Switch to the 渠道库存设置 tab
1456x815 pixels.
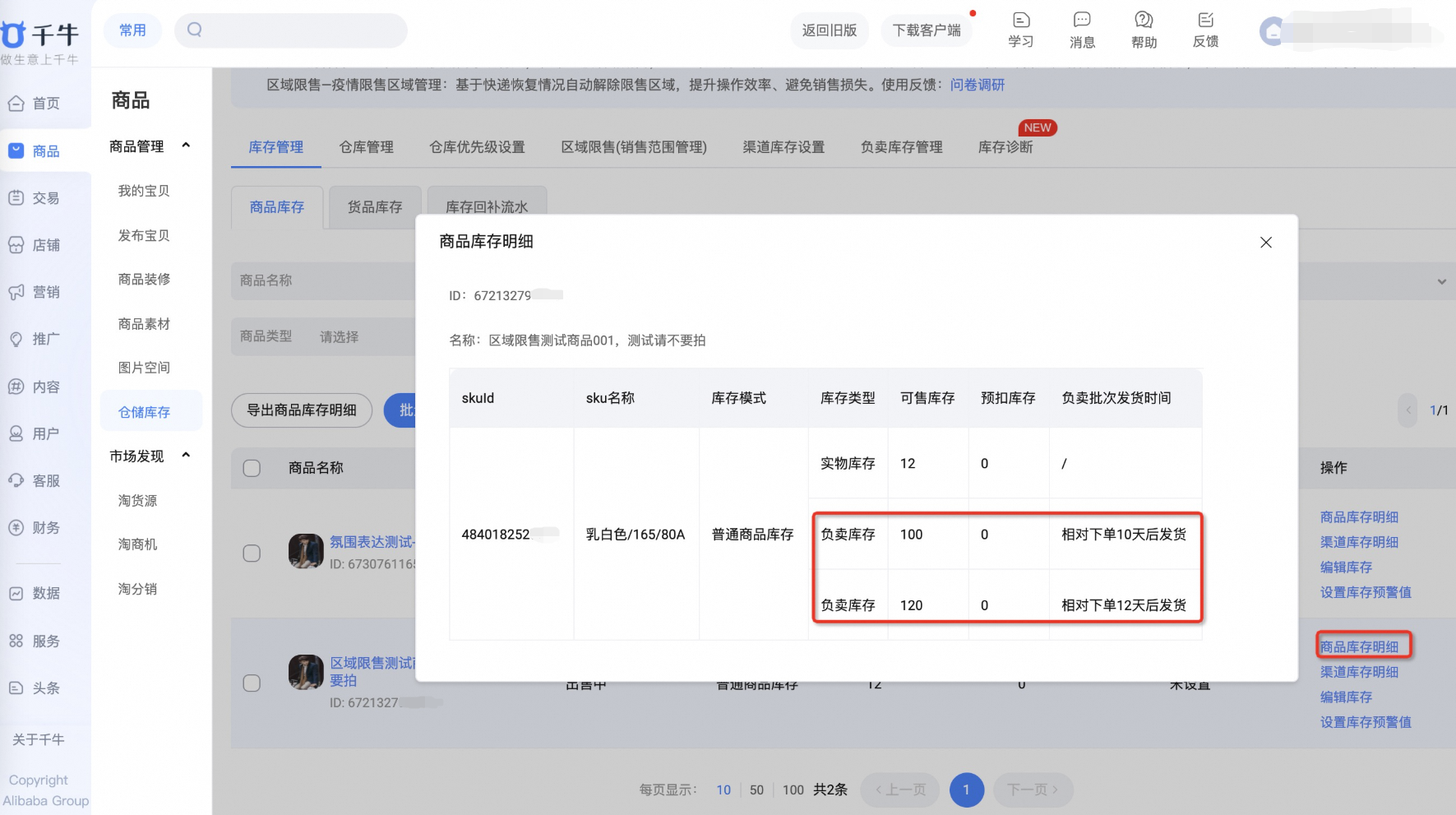tap(783, 147)
